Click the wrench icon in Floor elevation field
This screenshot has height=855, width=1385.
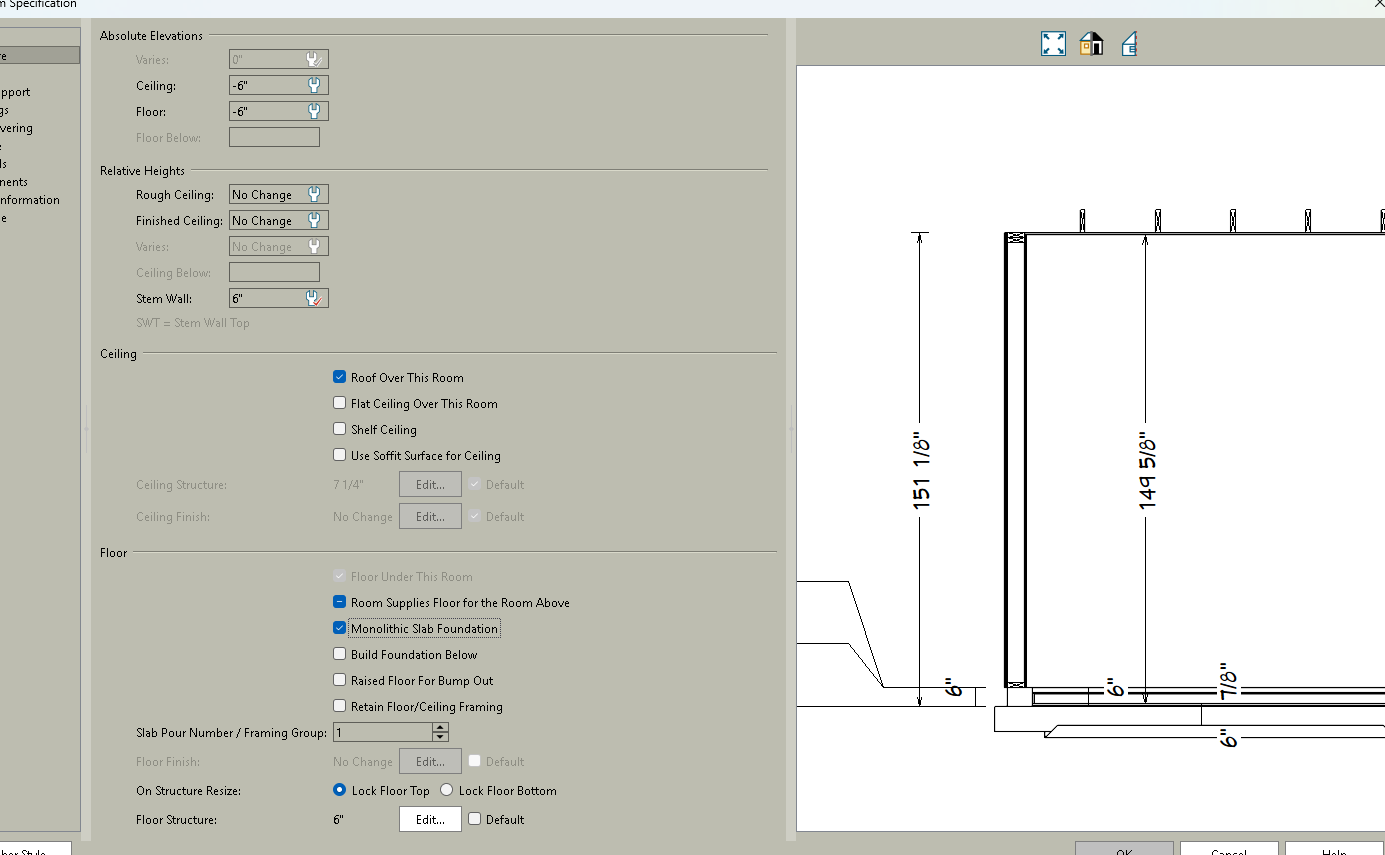314,112
